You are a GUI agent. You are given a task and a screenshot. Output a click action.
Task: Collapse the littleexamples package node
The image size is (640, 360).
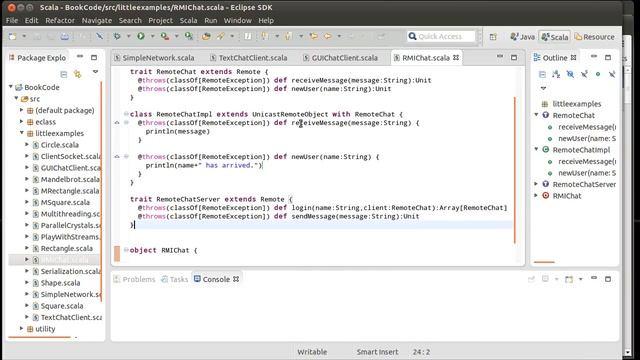pos(22,133)
